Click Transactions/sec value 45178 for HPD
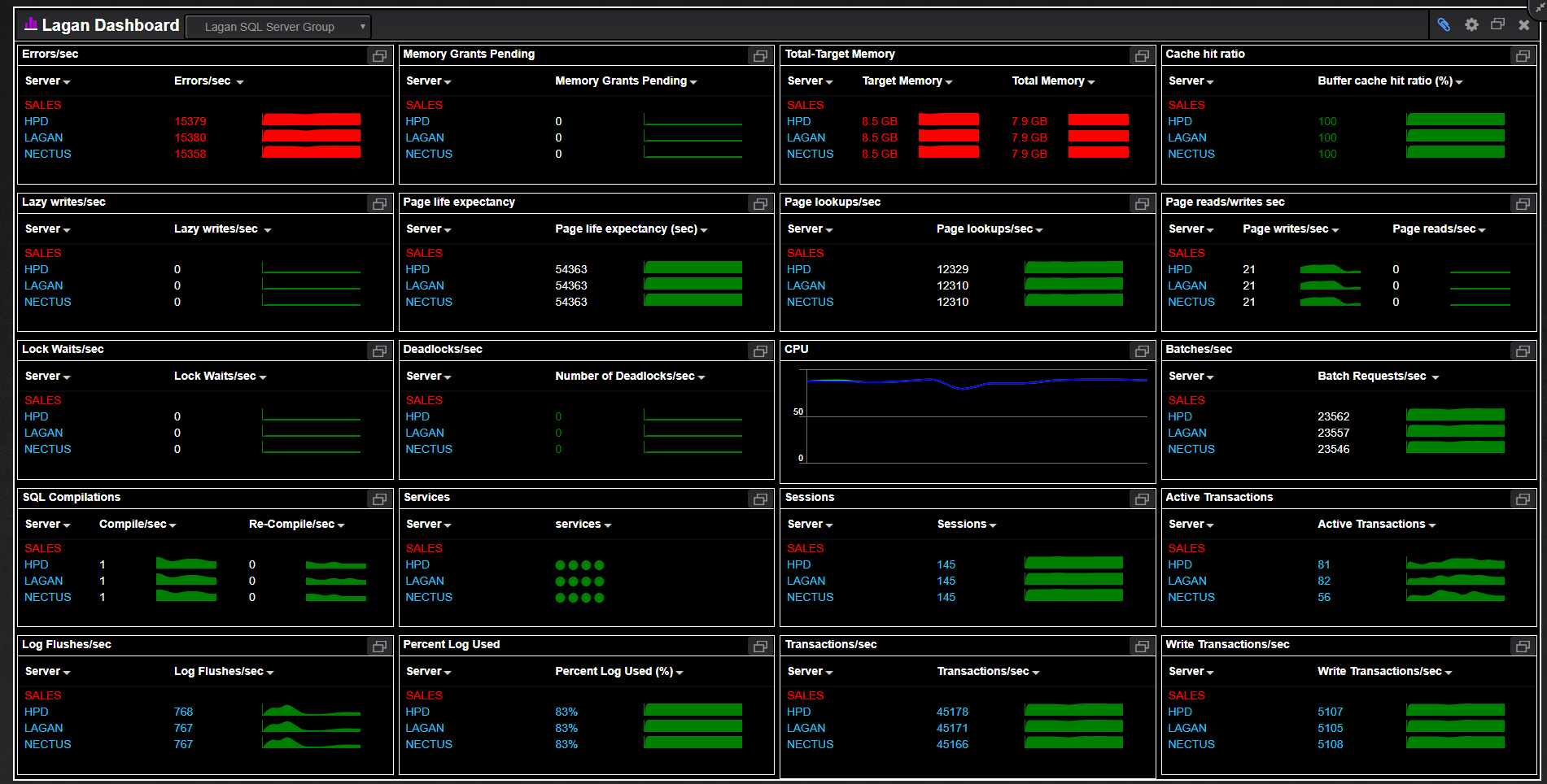Screen dimensions: 1547x784 click(952, 712)
